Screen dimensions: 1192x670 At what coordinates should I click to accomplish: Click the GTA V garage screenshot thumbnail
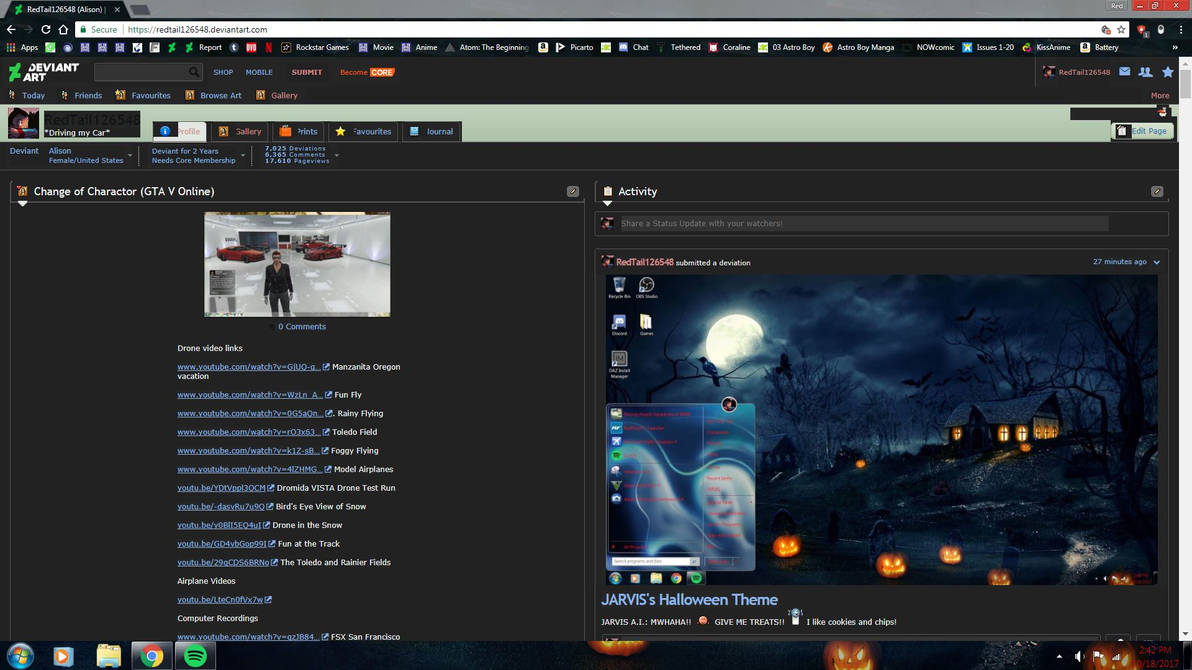(297, 264)
